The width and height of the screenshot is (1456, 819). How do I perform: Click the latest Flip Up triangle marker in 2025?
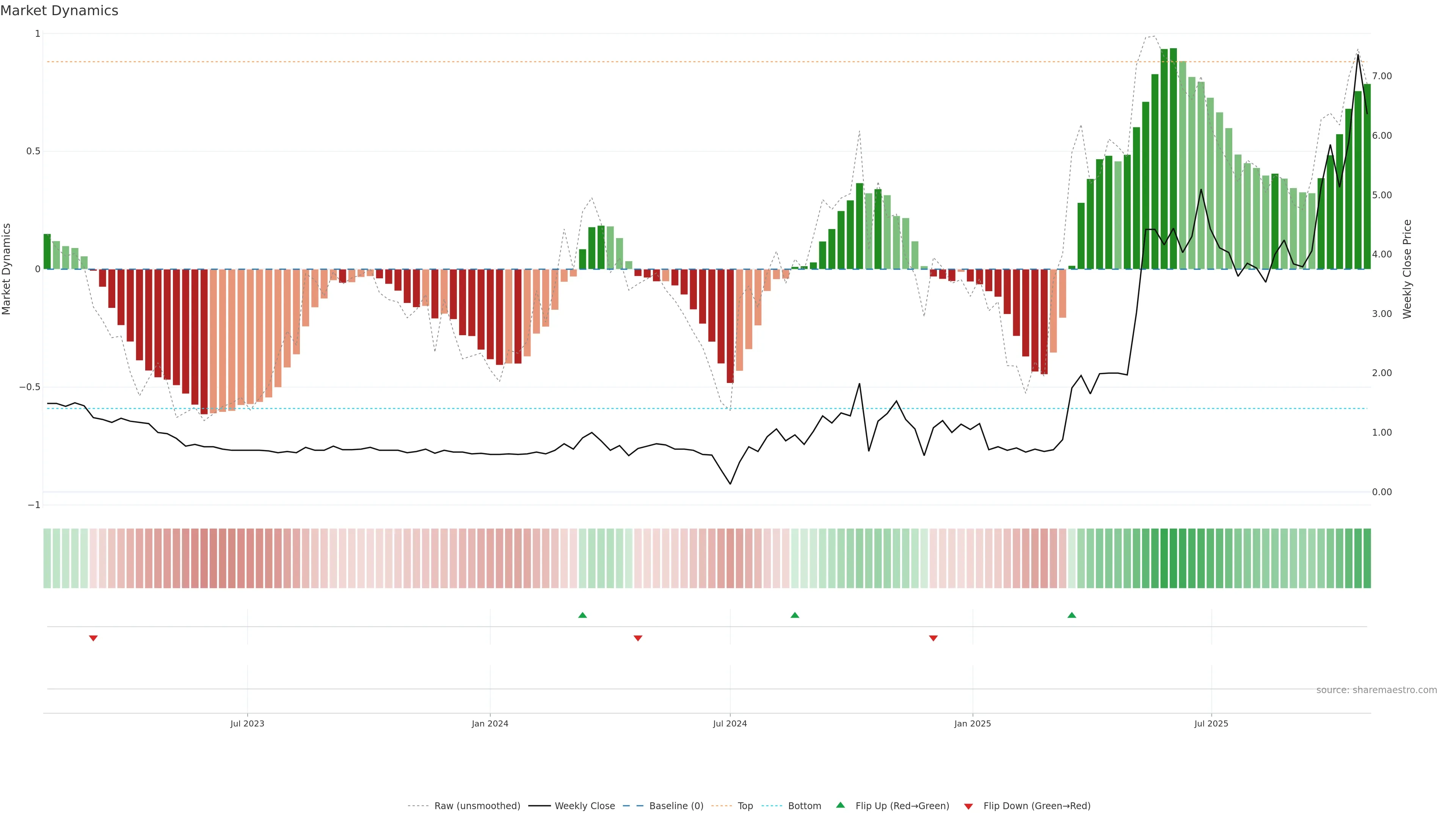1072,615
